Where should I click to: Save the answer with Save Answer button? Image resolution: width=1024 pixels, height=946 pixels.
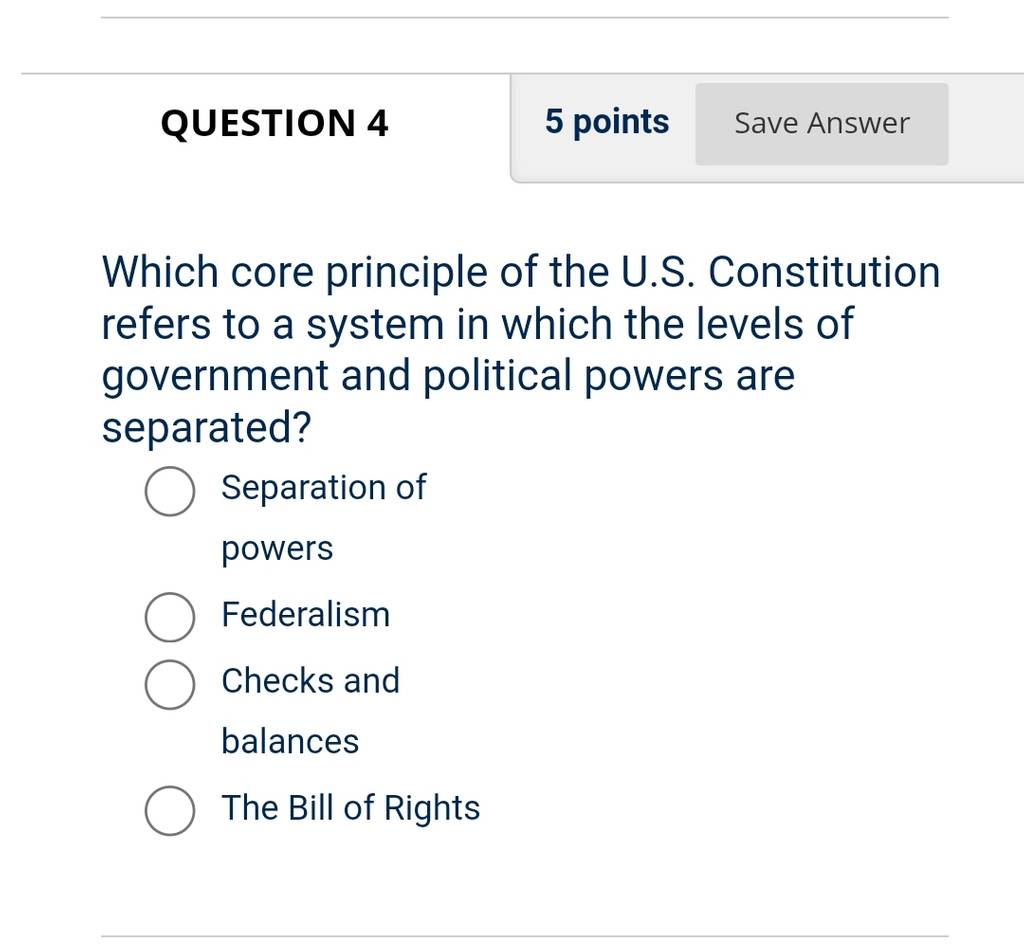pyautogui.click(x=822, y=123)
